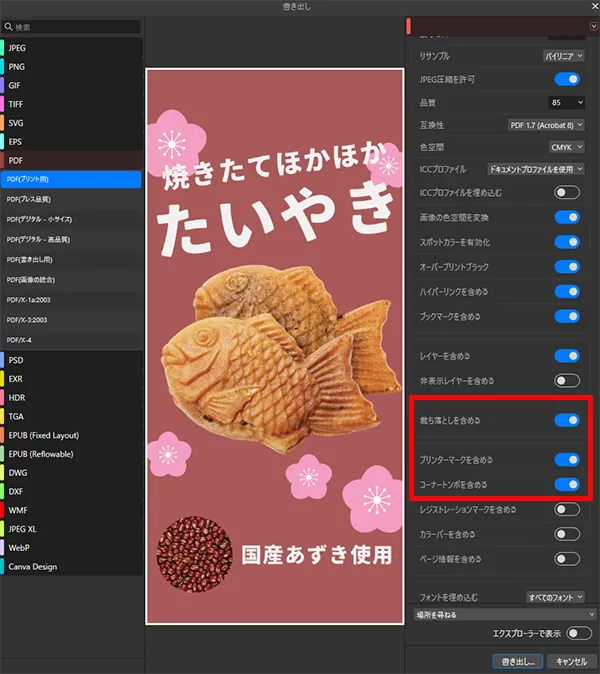Disable the JPEG圧縮を許可 toggle

[567, 79]
